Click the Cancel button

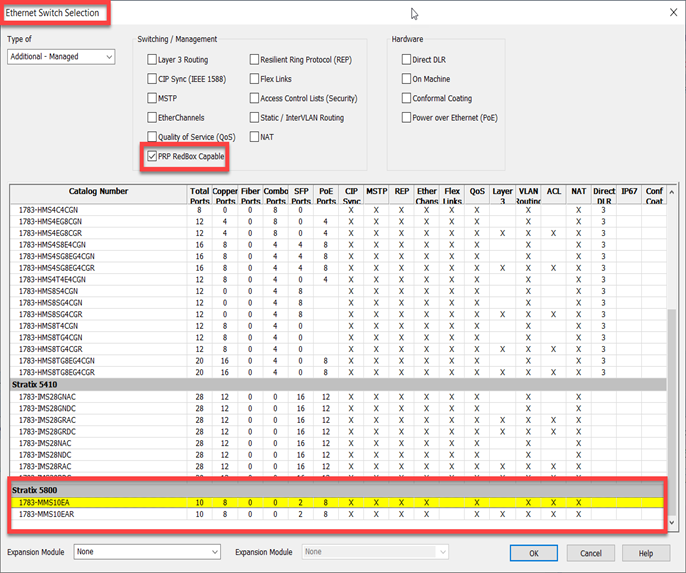point(591,553)
